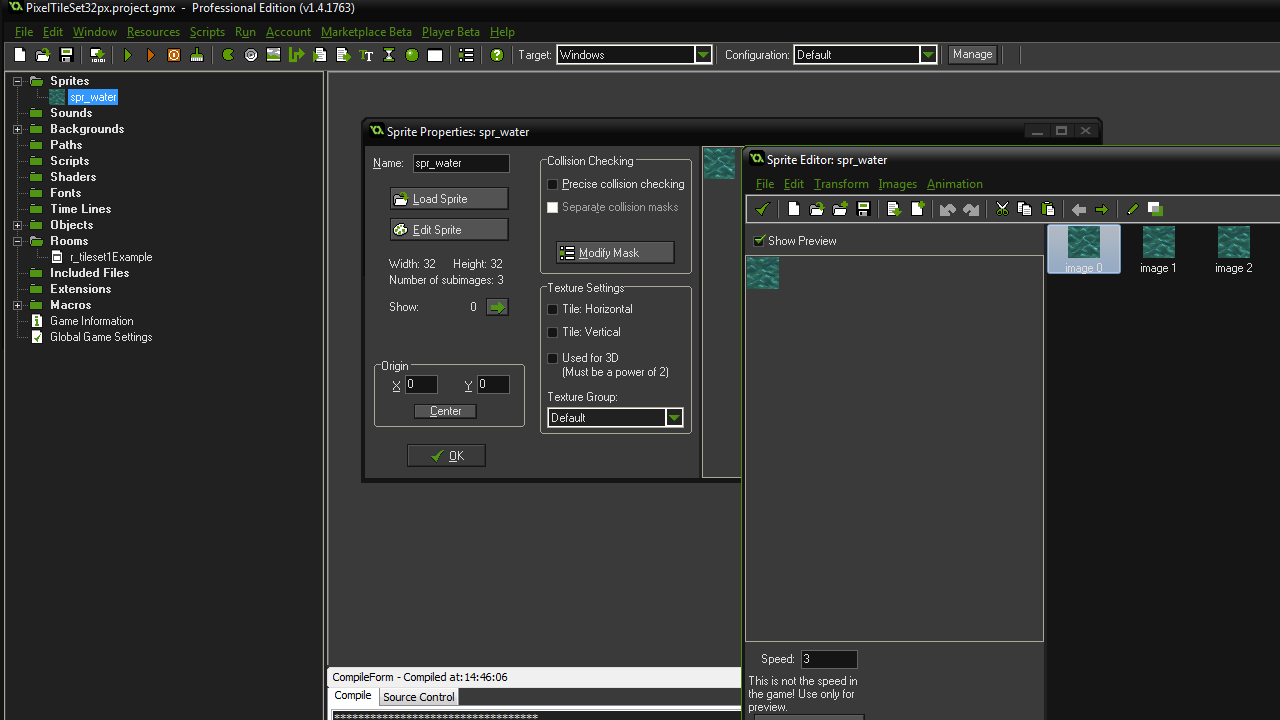Viewport: 1280px width, 720px height.
Task: Cut the selected subimage in Sprite Editor
Action: pyautogui.click(x=1001, y=209)
